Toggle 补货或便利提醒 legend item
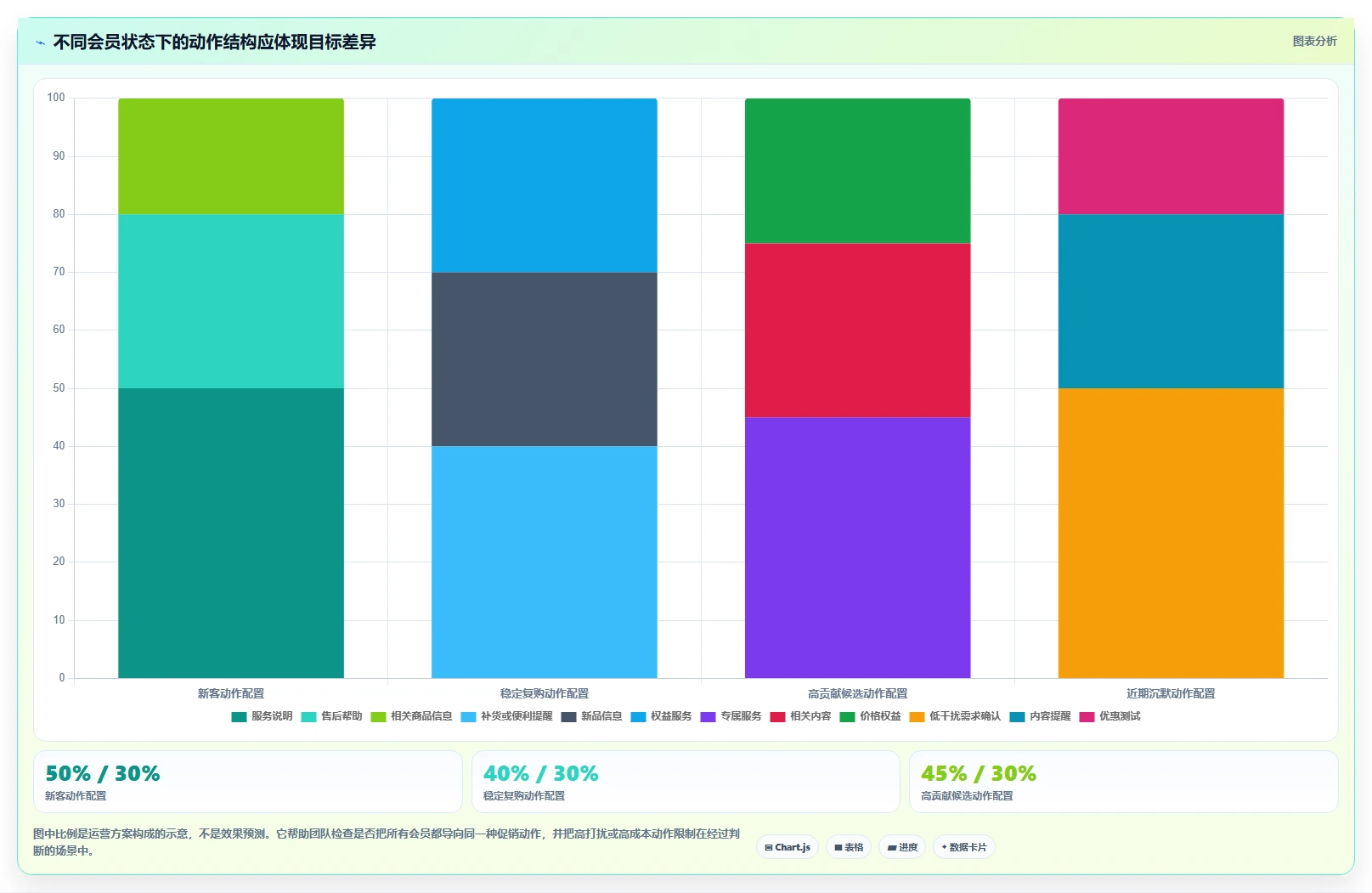The height and width of the screenshot is (893, 1372). tap(506, 716)
